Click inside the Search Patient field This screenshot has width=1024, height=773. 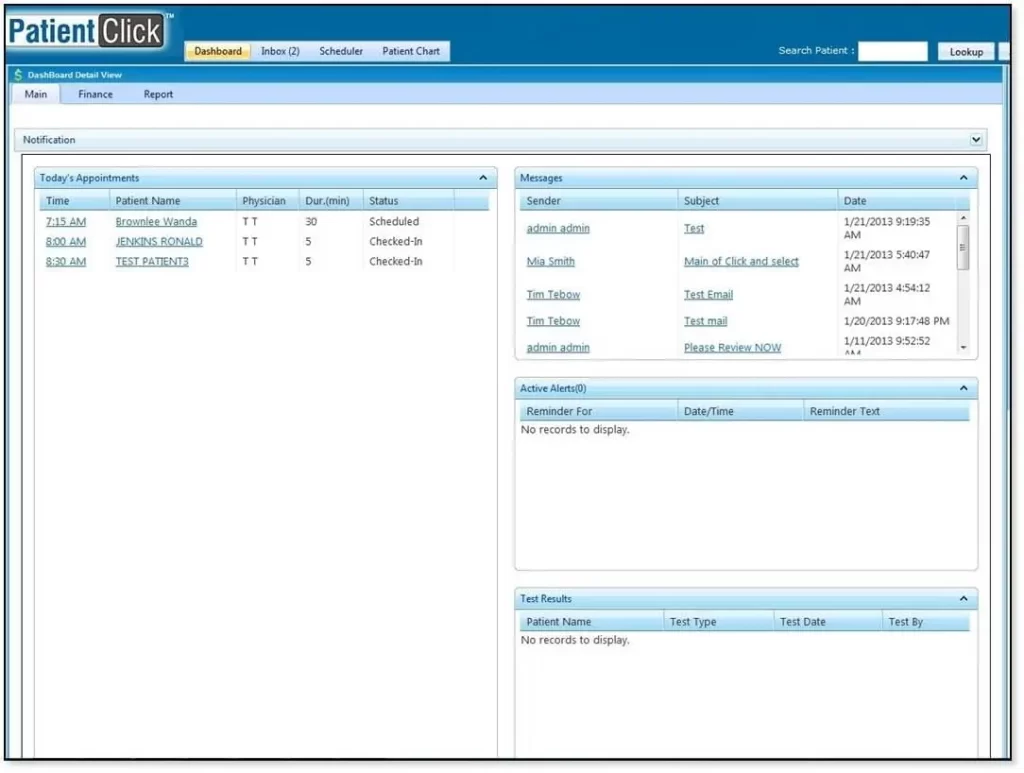point(892,51)
